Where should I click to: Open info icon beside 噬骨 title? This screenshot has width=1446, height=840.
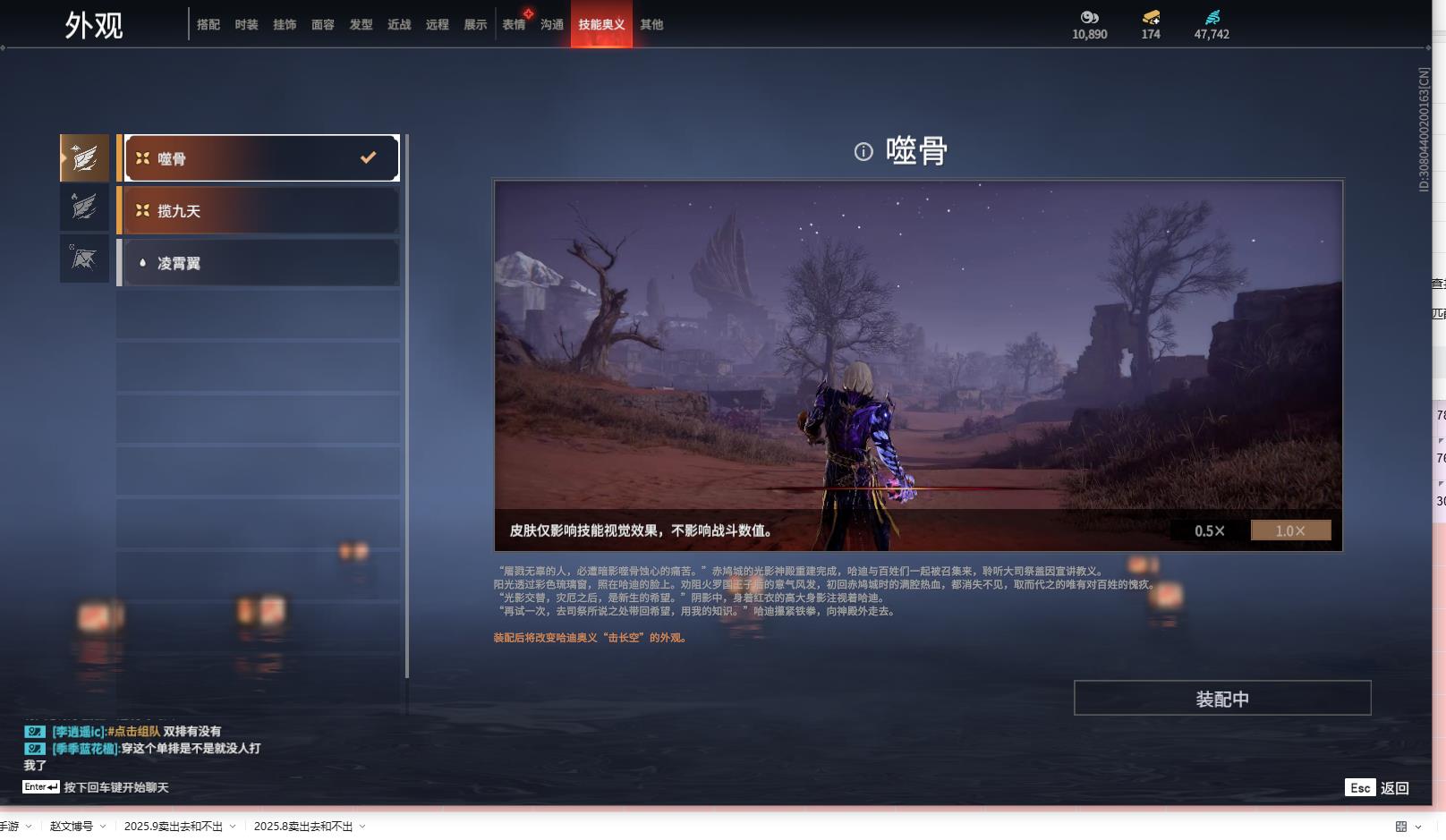(863, 152)
